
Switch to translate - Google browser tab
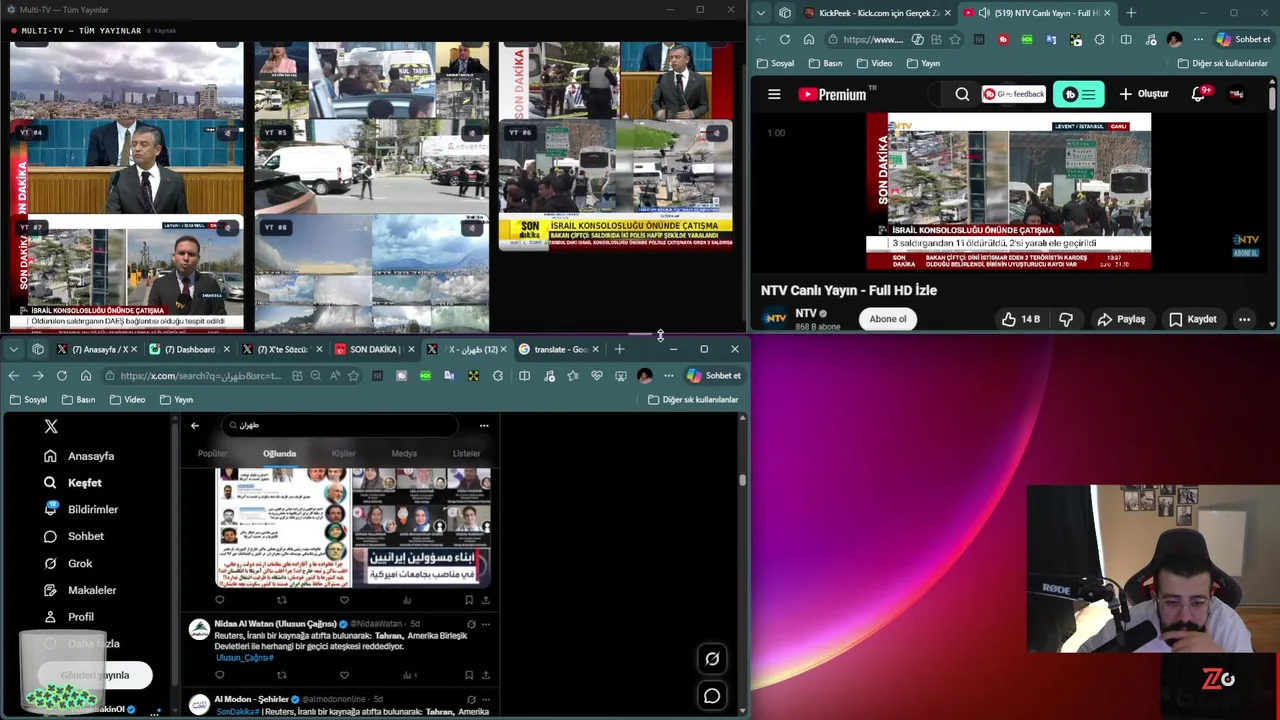coord(559,349)
